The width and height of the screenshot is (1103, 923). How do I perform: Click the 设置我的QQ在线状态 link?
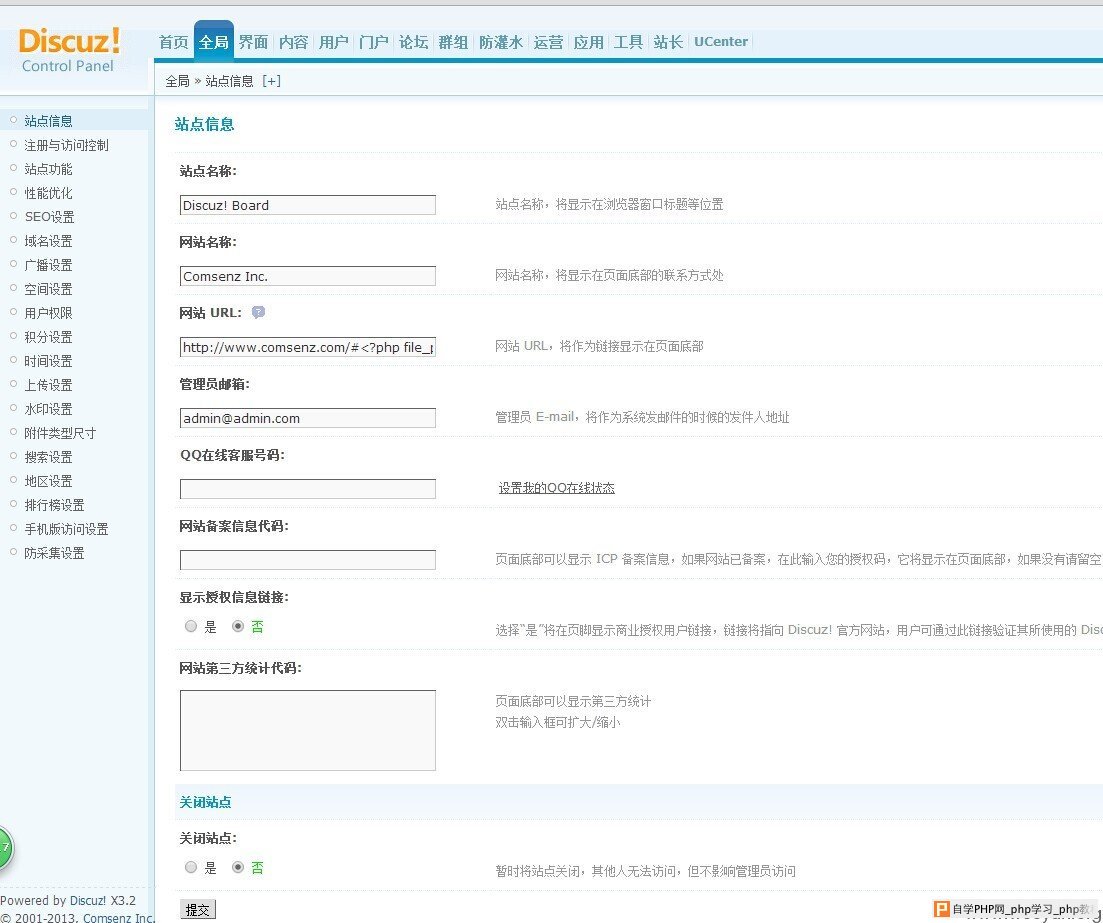tap(556, 488)
